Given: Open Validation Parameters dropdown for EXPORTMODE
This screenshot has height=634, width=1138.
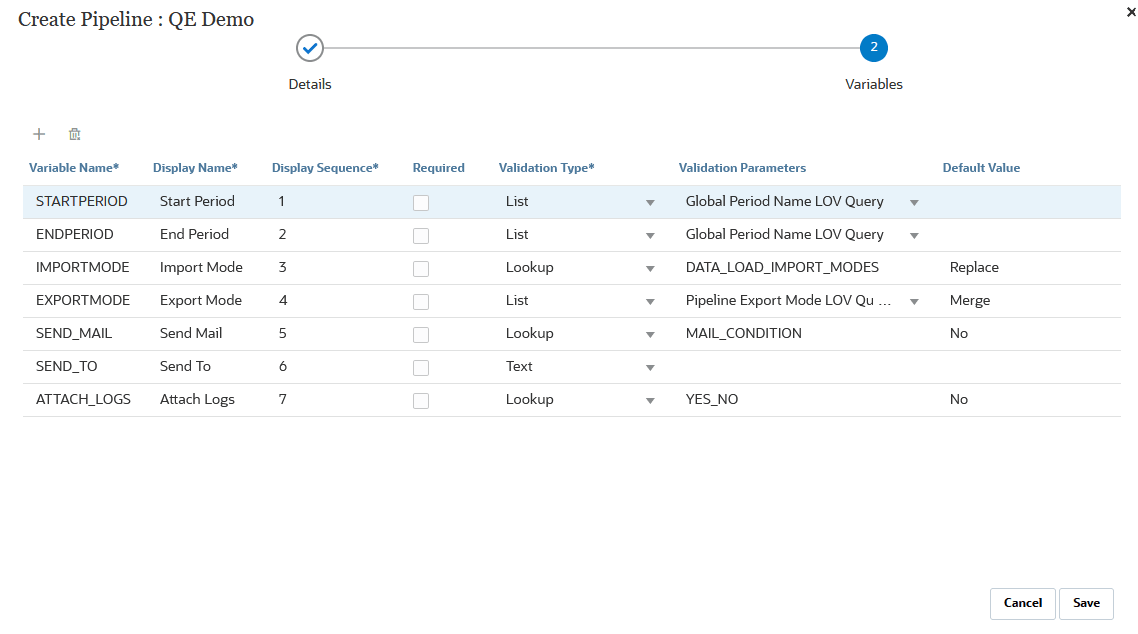Looking at the screenshot, I should [914, 301].
